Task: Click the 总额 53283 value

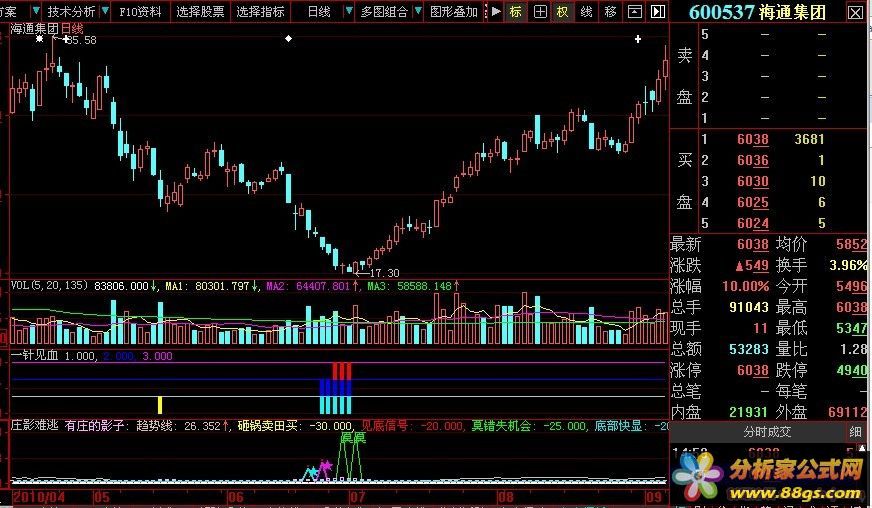Action: [749, 349]
